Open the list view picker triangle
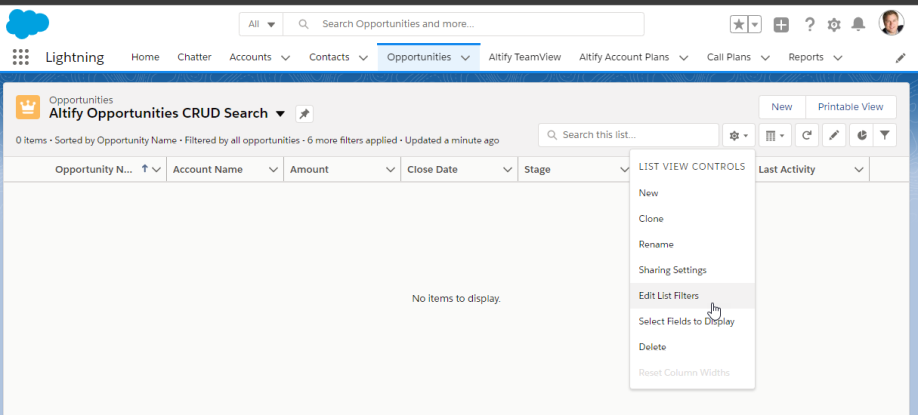Viewport: 918px width, 415px height. point(280,114)
